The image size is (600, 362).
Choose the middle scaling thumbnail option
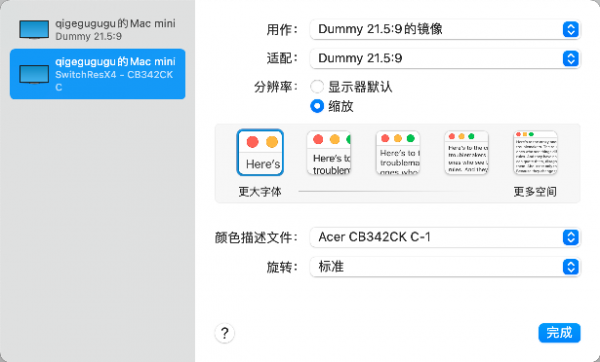click(398, 153)
